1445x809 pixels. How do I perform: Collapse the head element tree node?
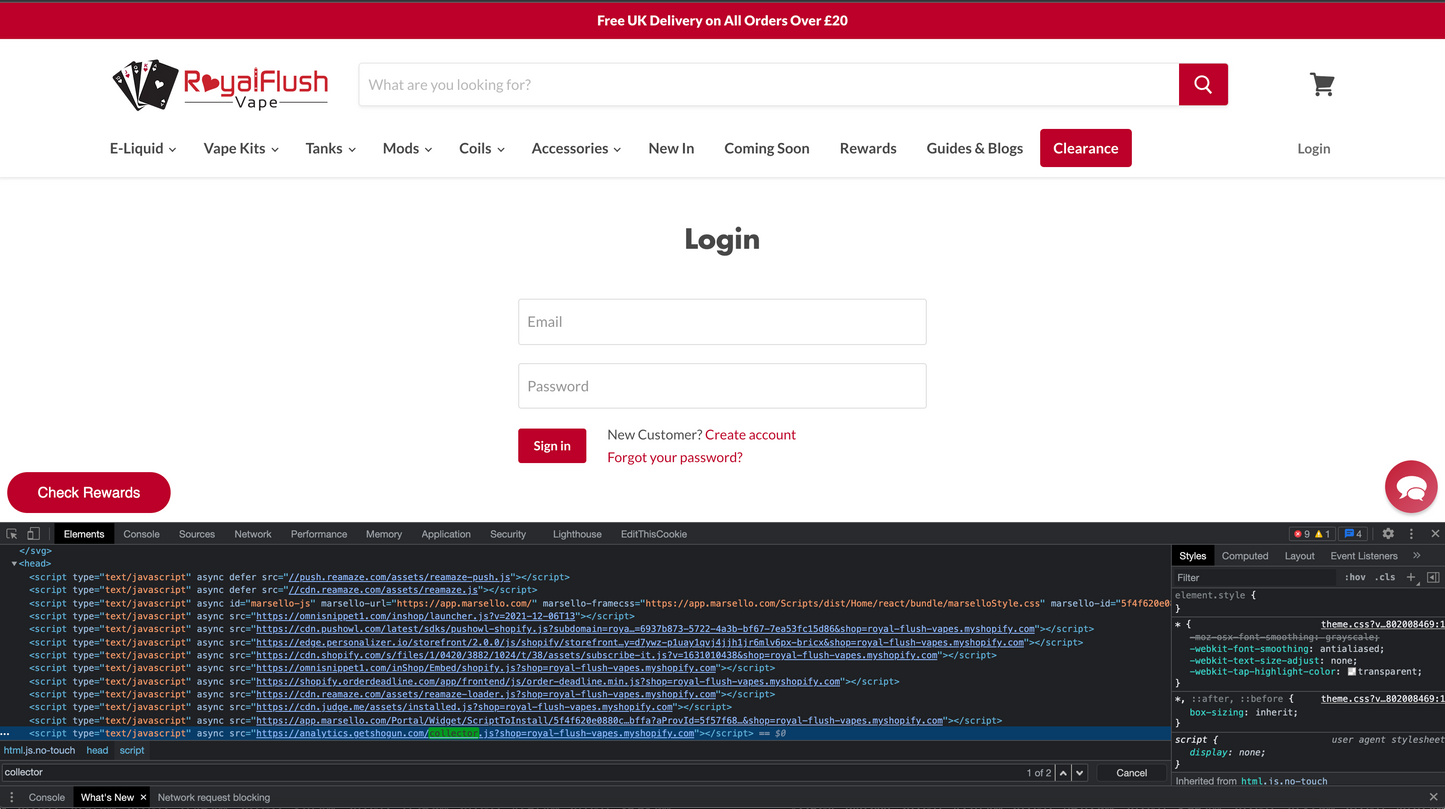[x=14, y=564]
